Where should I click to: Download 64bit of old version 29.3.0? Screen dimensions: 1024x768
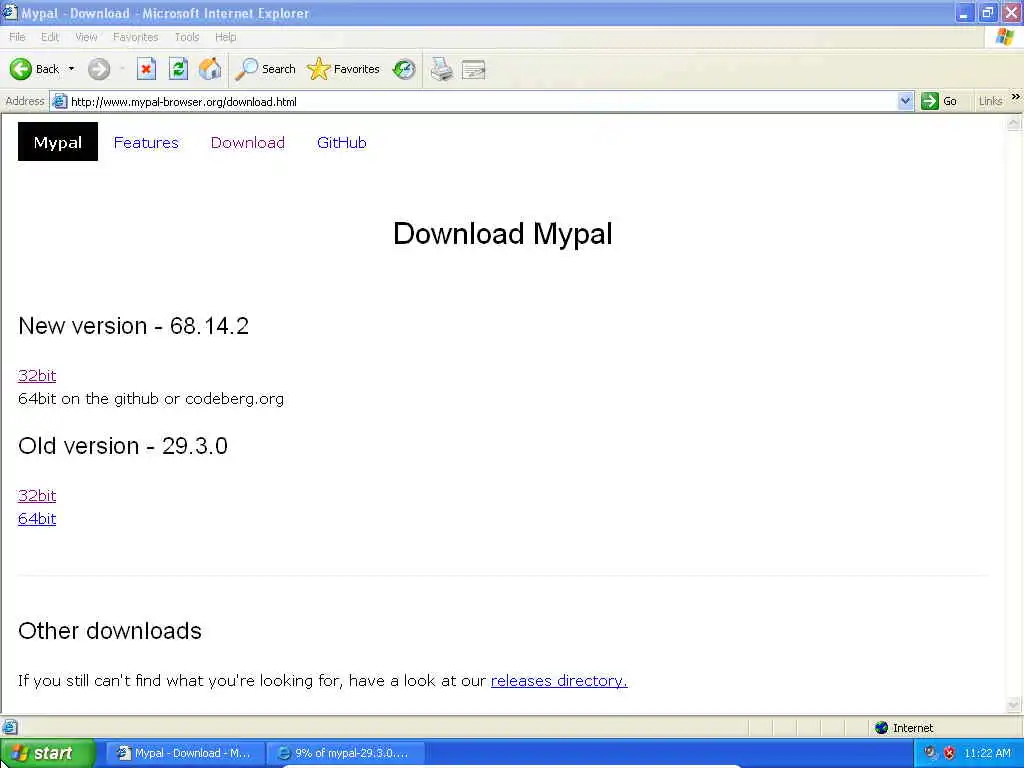37,519
